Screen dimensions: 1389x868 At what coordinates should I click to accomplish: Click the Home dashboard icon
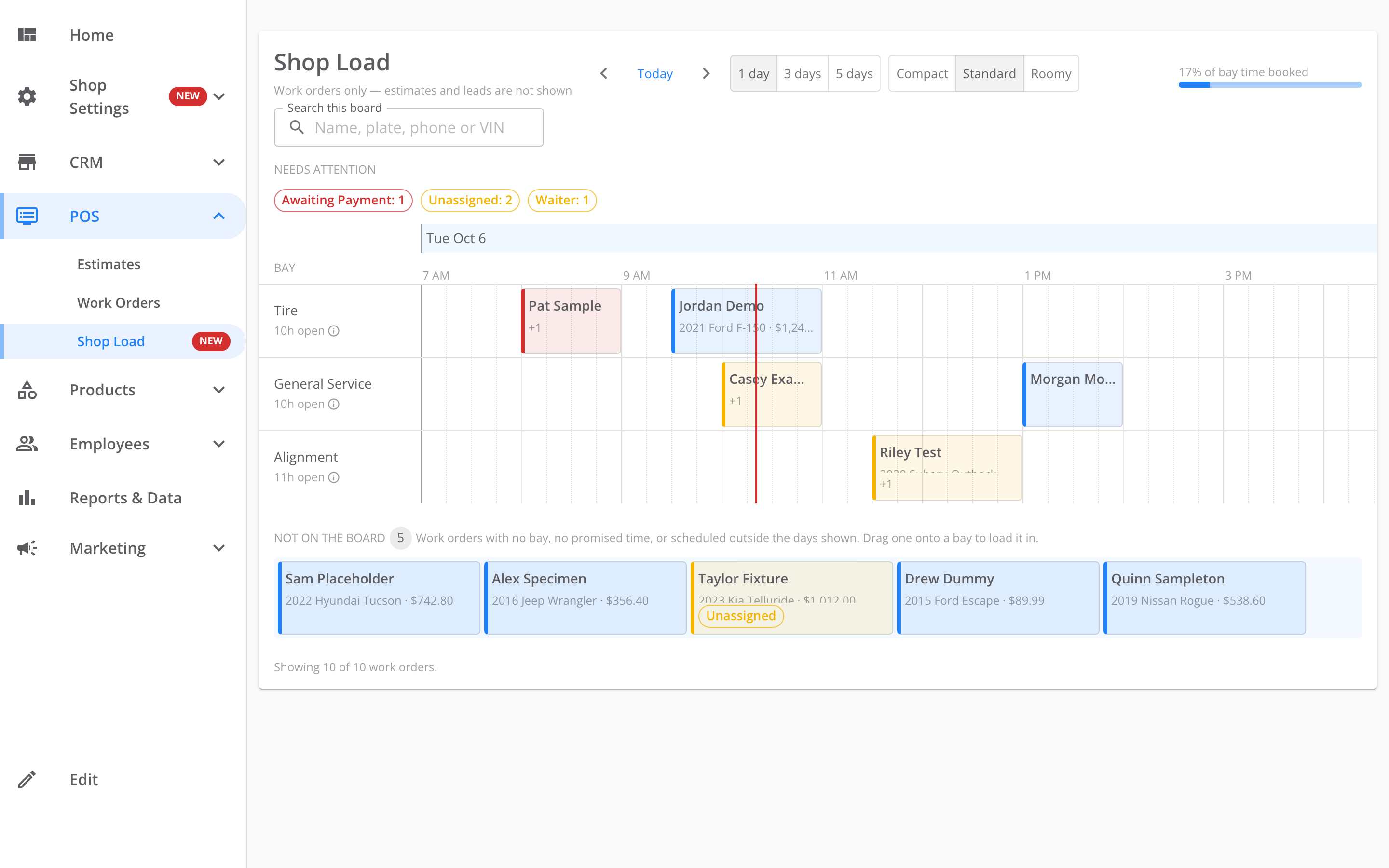(x=27, y=35)
